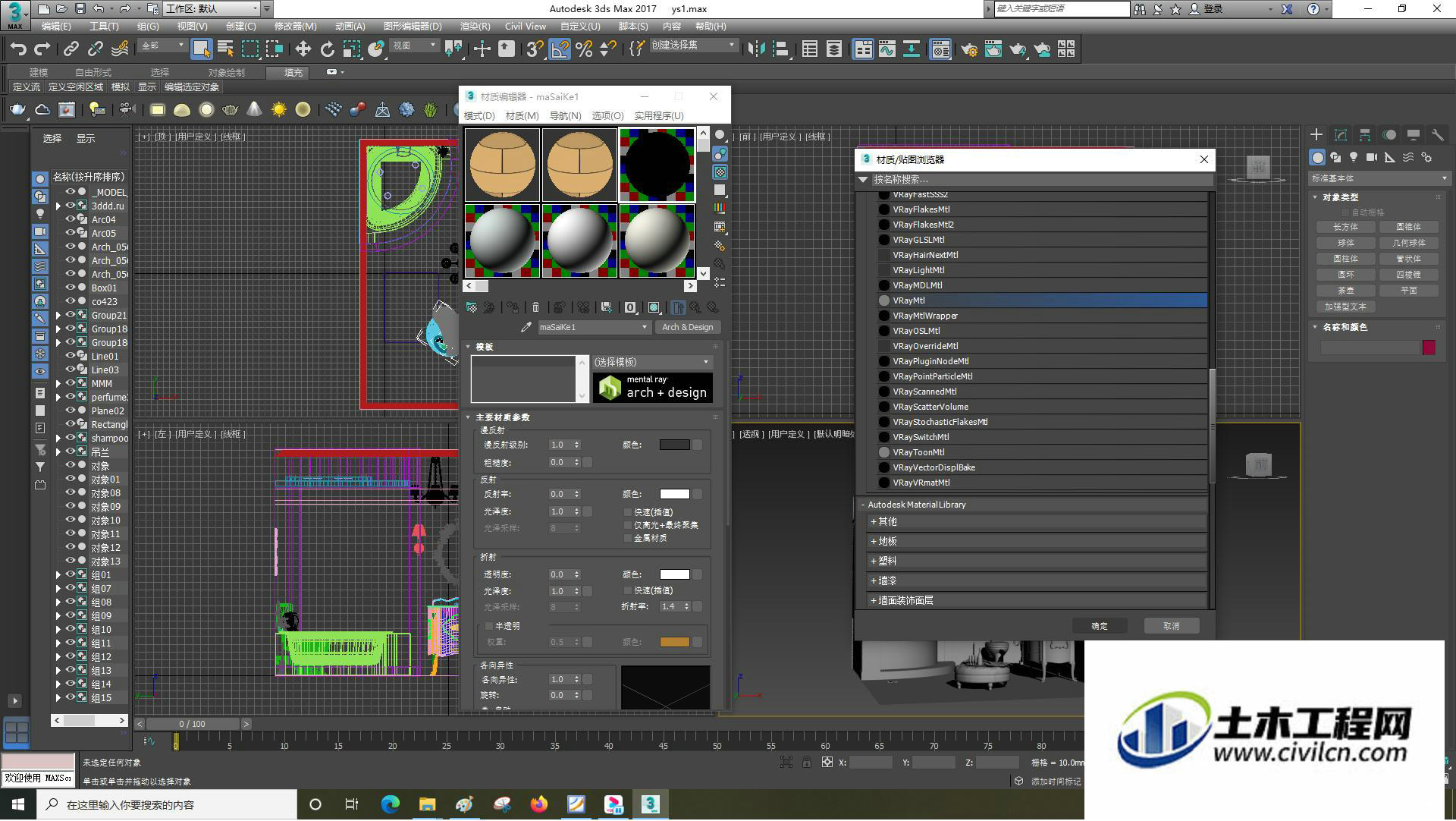
Task: Select the Cameras category icon in Create panel
Action: [1372, 157]
